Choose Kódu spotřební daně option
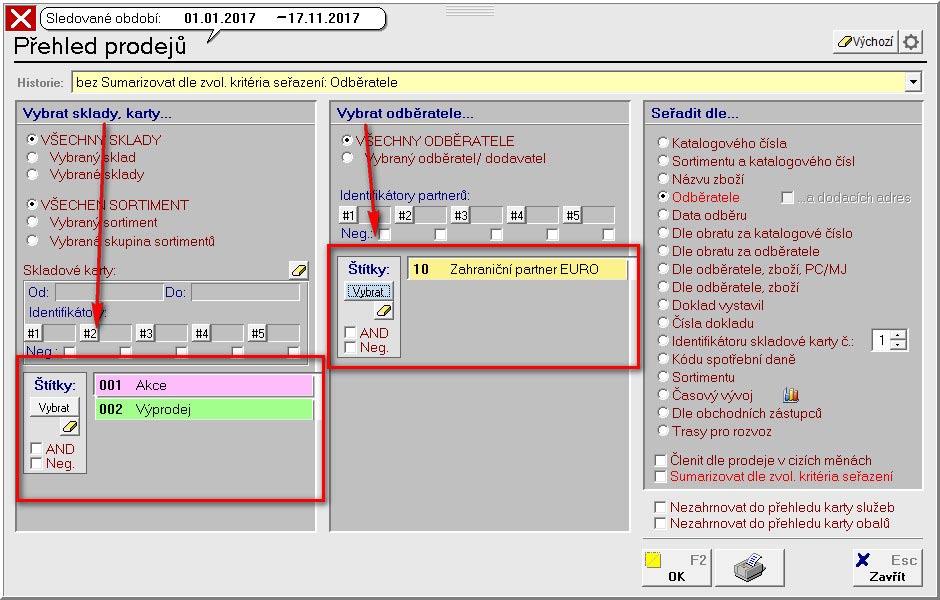Viewport: 940px width, 600px height. click(662, 358)
